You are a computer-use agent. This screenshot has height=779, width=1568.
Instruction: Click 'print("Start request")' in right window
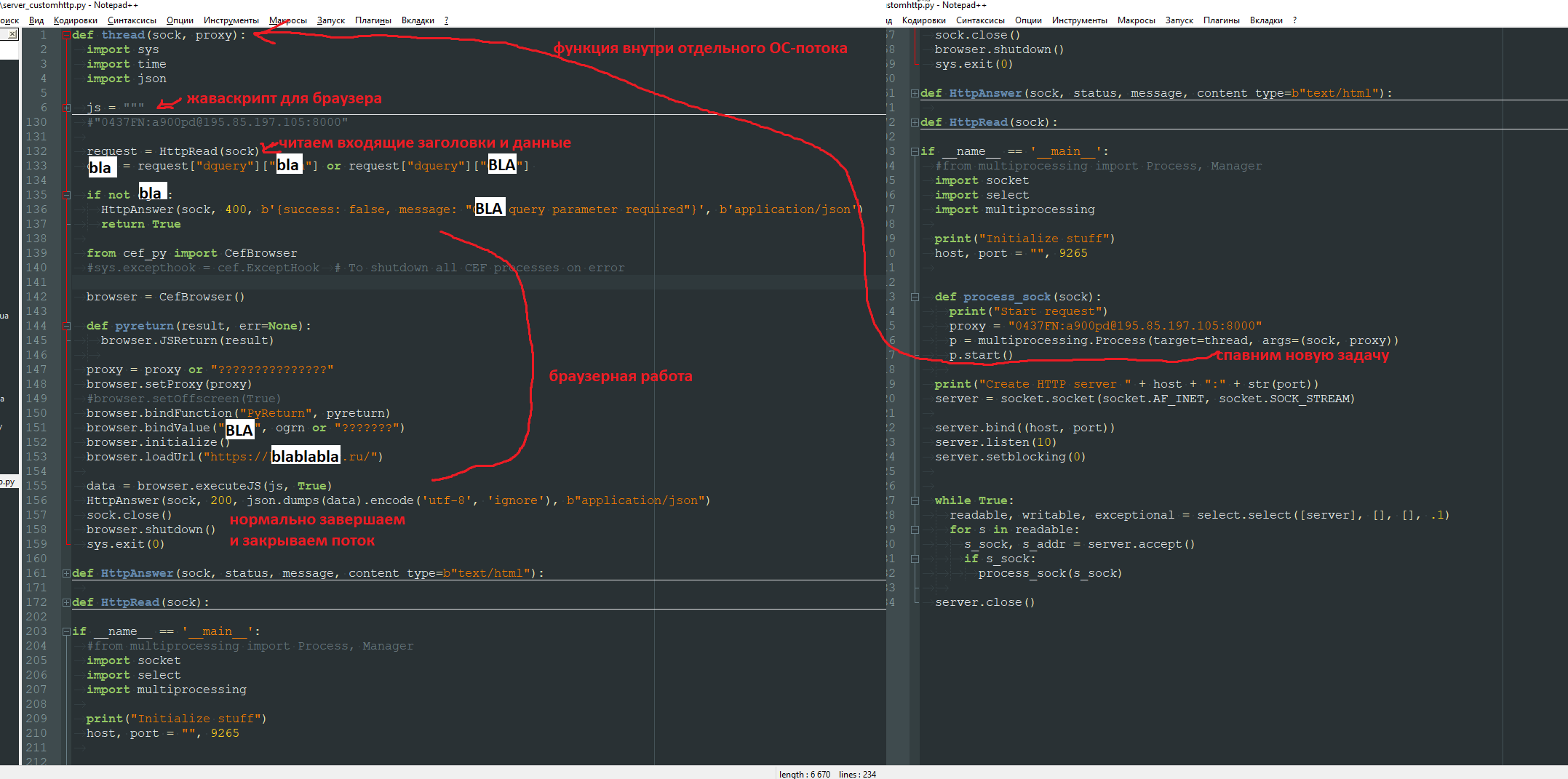pos(1029,311)
